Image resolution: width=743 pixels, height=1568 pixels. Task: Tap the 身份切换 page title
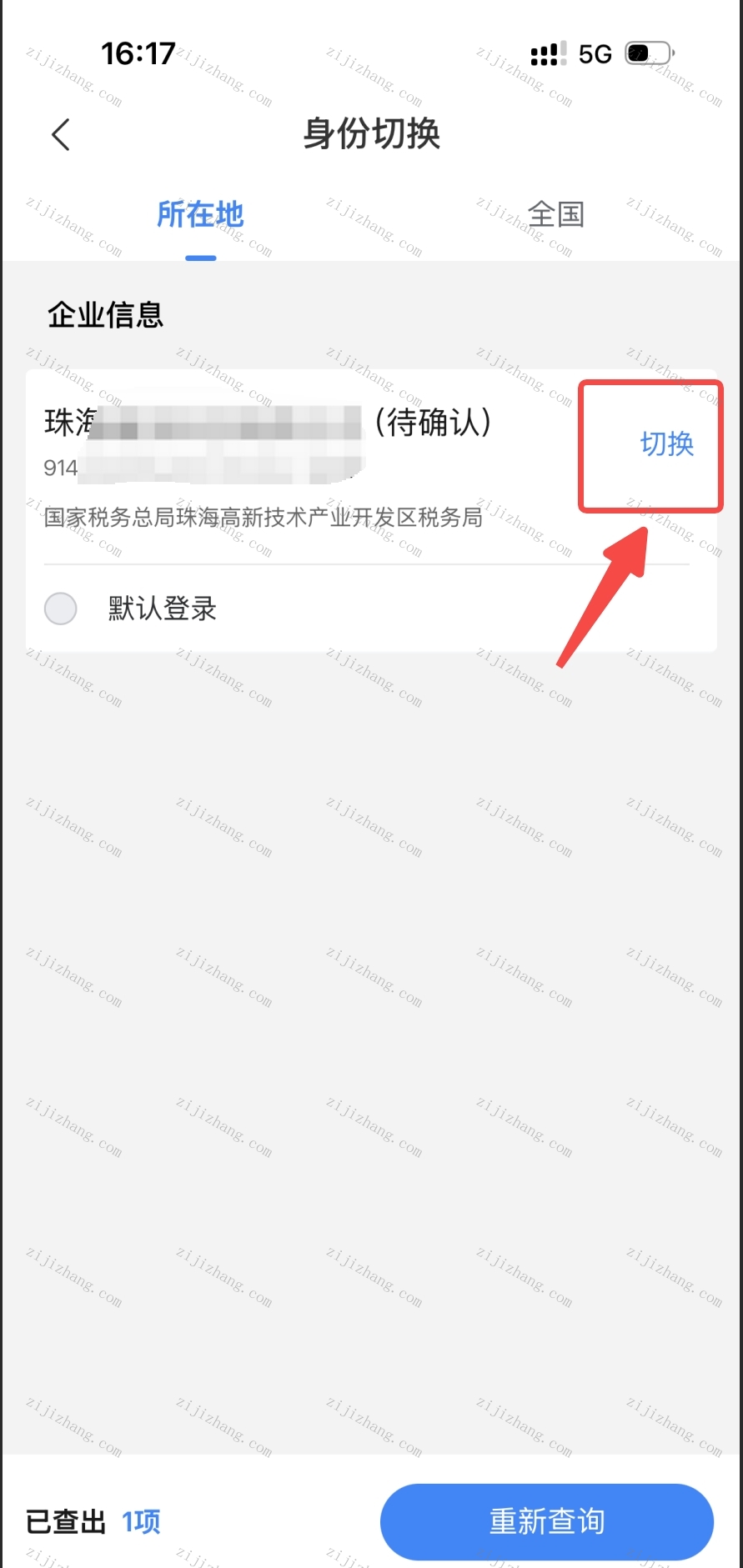(372, 133)
